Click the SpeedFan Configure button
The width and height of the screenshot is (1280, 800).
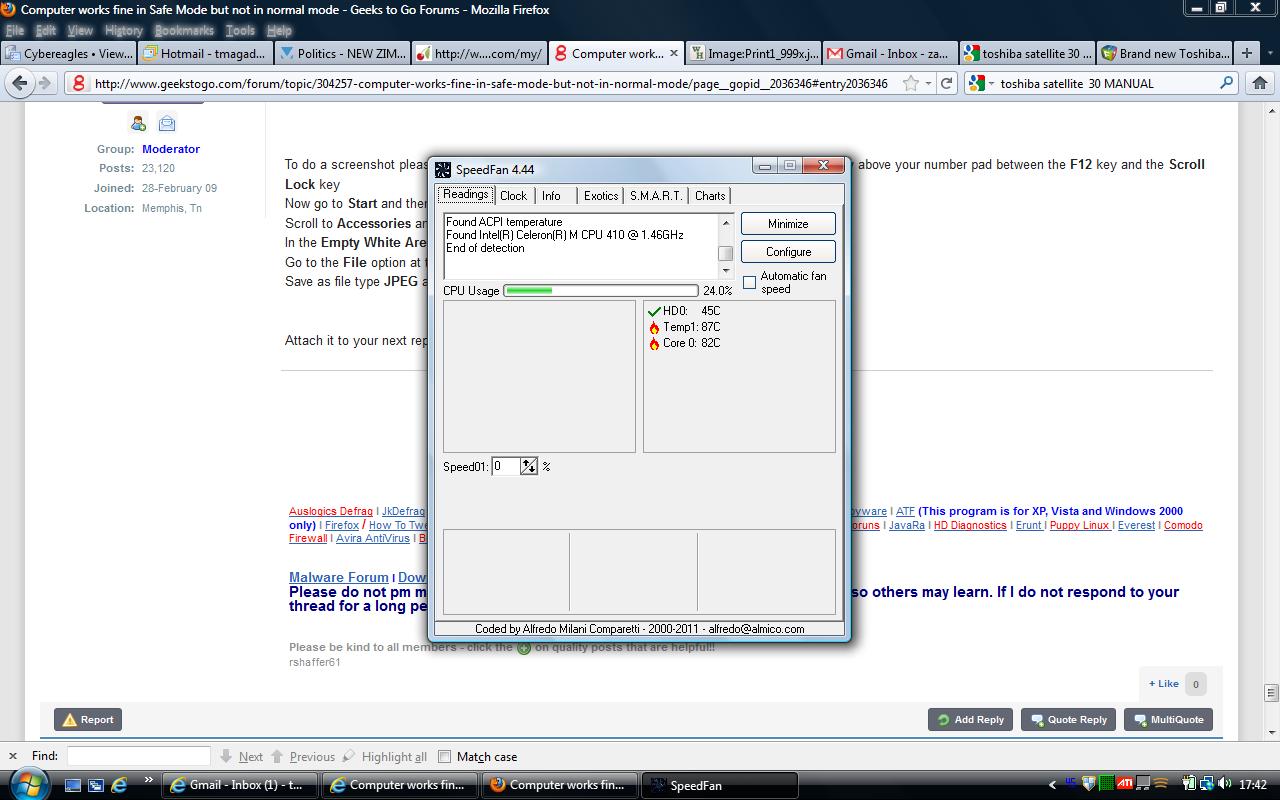click(x=788, y=252)
